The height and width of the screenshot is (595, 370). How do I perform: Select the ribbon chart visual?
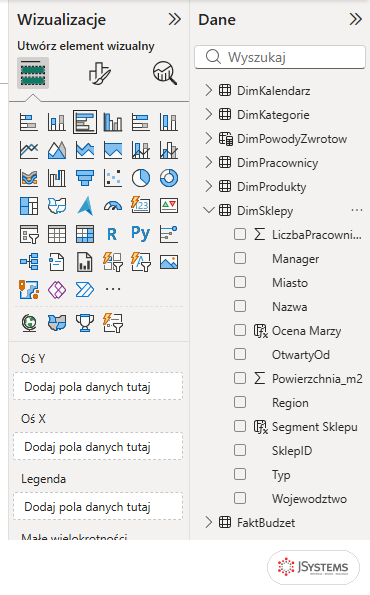[29, 178]
